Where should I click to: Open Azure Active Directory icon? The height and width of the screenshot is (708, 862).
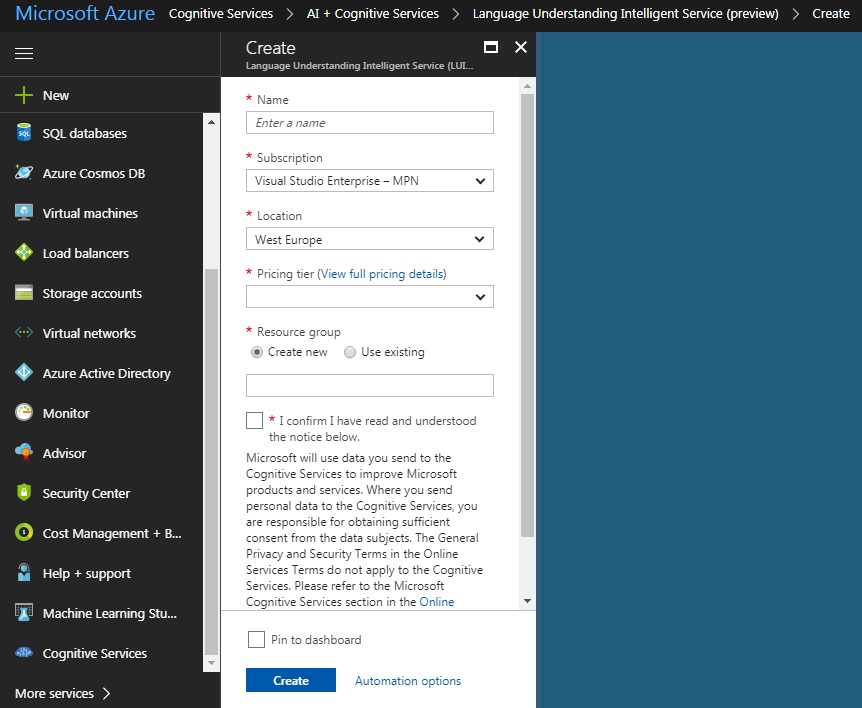pos(24,373)
